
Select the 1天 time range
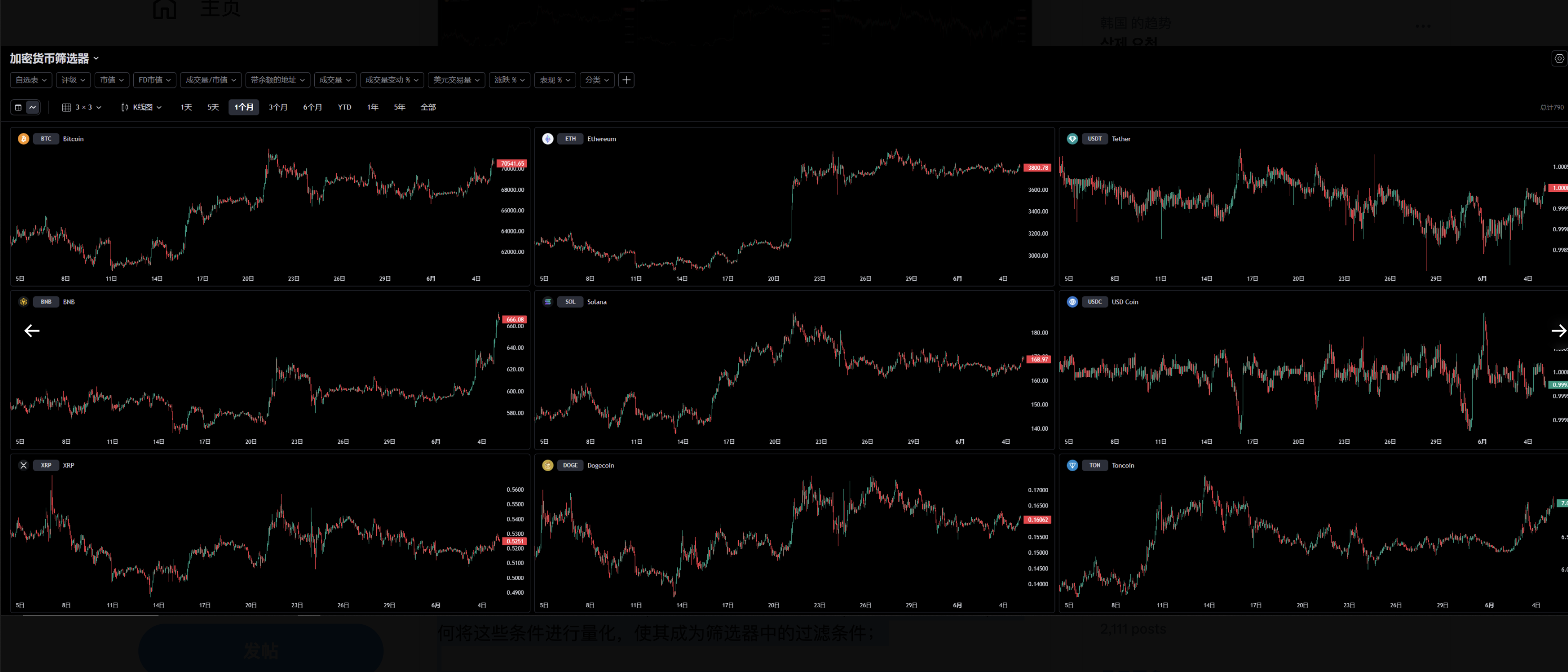coord(186,107)
